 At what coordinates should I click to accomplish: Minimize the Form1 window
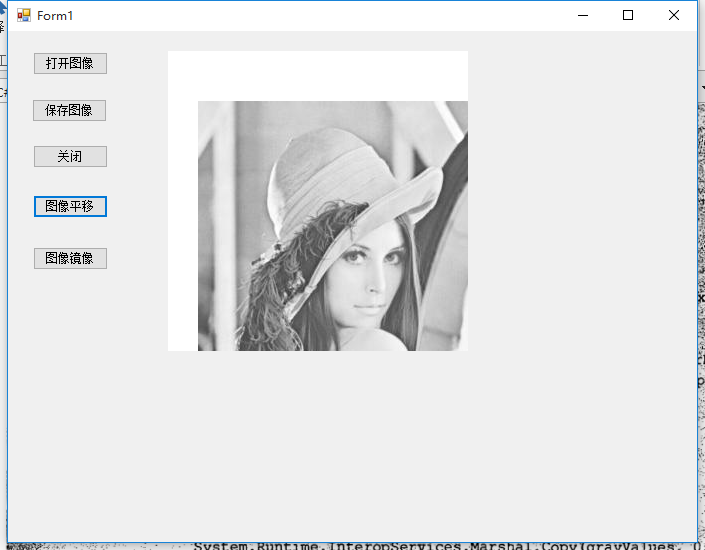tap(583, 16)
